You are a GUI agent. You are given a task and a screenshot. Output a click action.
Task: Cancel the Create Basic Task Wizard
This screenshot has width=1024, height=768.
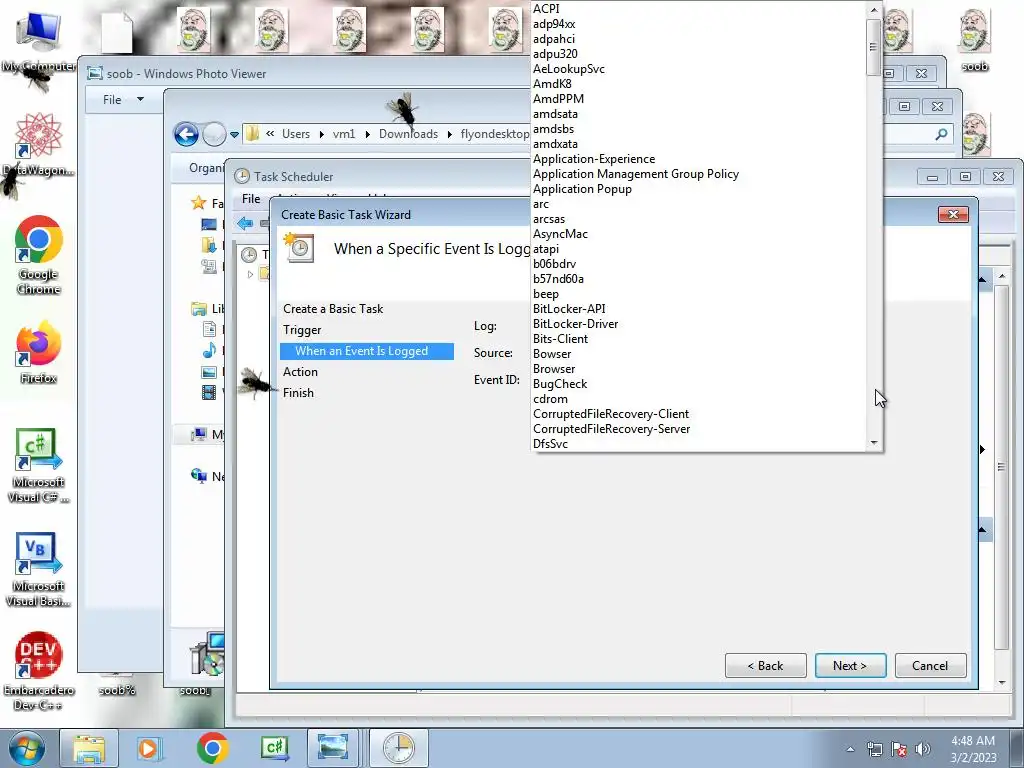[x=930, y=665]
